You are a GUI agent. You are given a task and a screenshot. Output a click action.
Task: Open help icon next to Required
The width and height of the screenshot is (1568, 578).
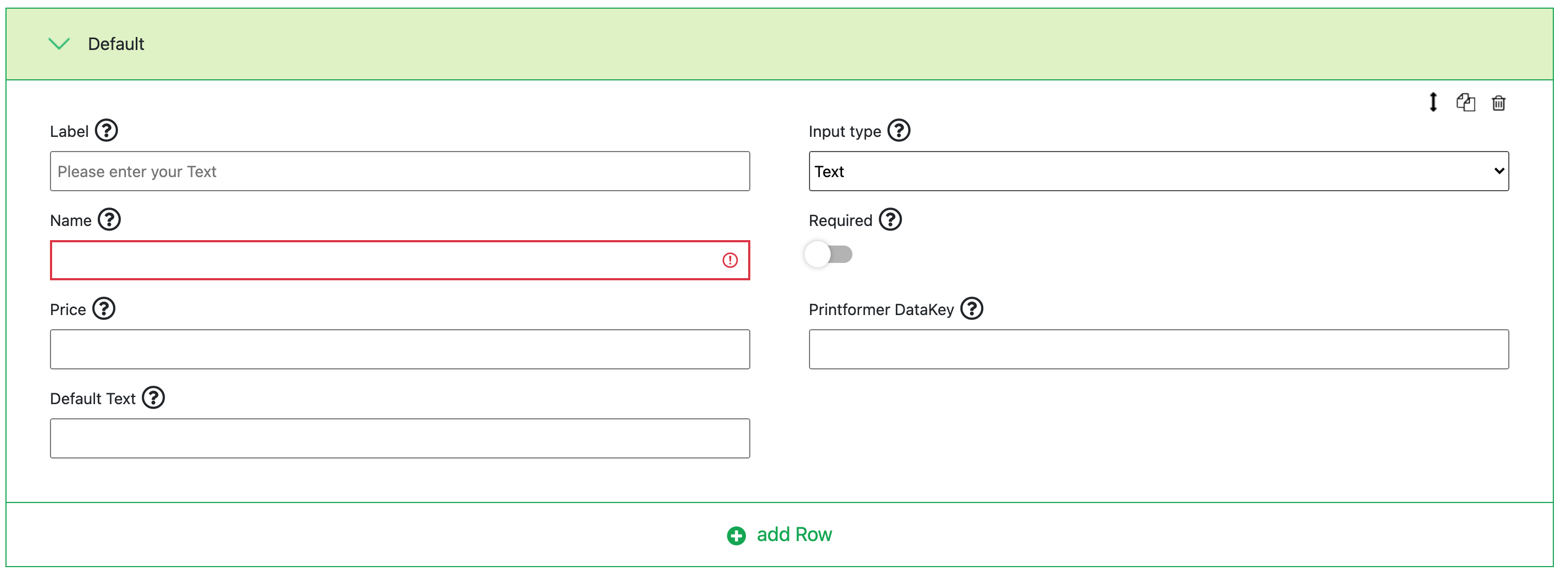click(890, 219)
